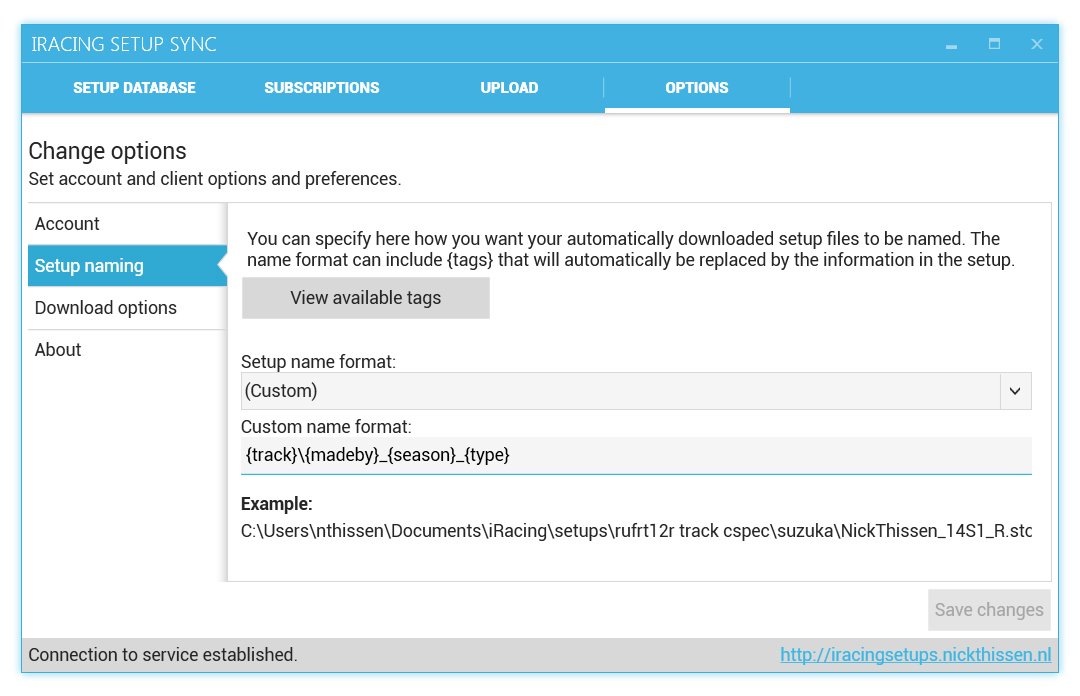Show the Download options section

(127, 307)
